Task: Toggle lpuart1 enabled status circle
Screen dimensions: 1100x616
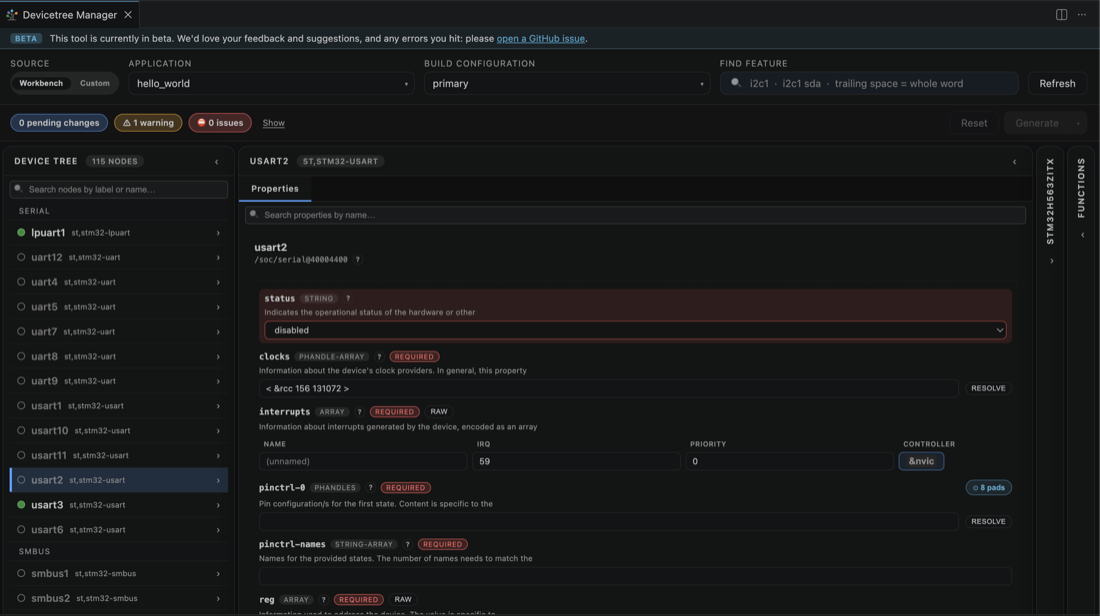Action: click(21, 232)
